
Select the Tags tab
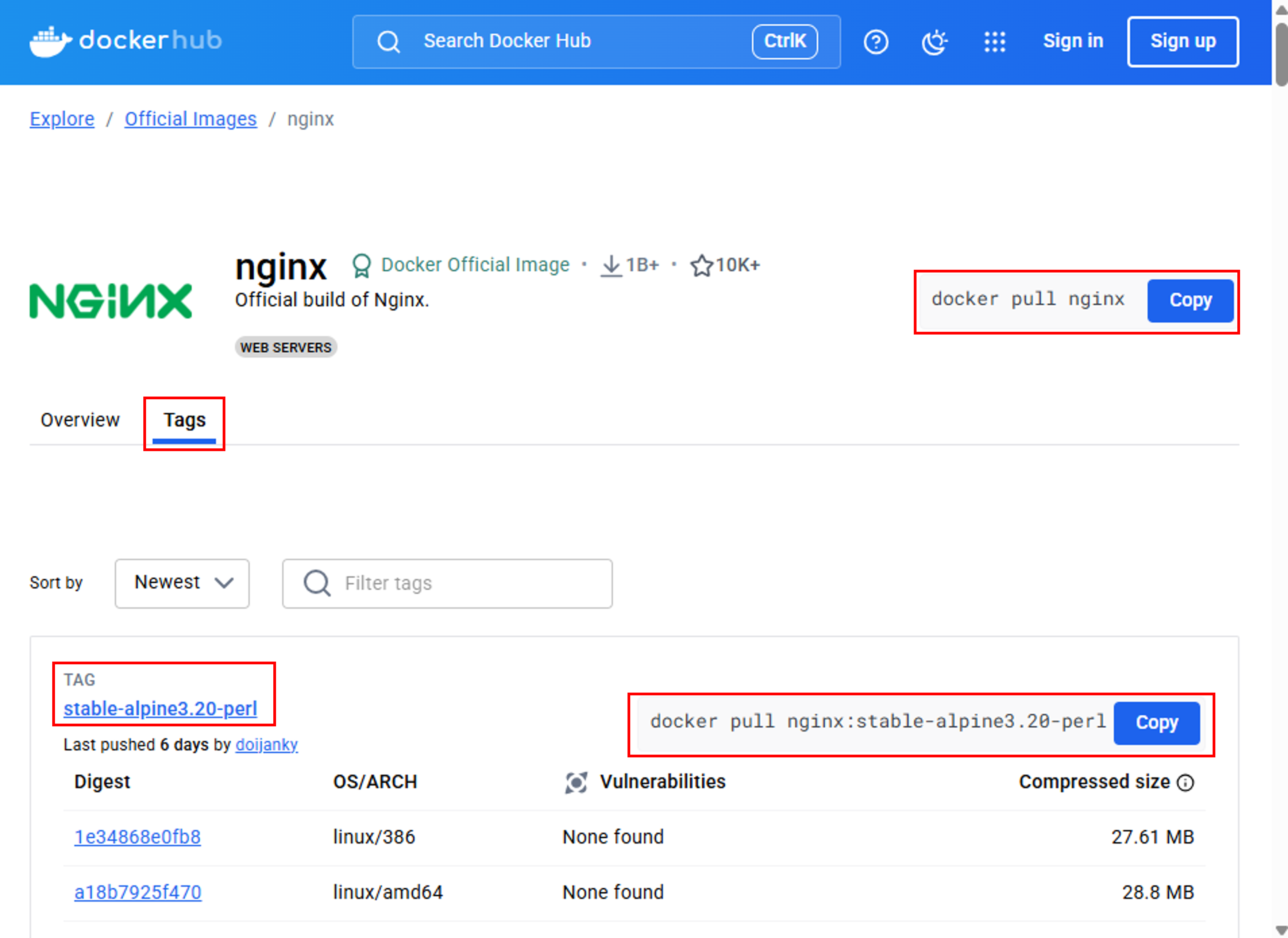(185, 421)
